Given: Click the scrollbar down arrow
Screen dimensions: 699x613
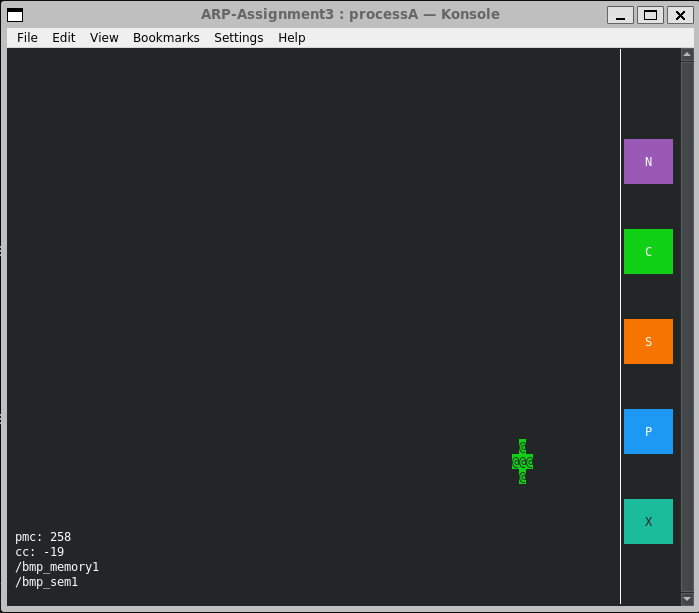Looking at the screenshot, I should (x=687, y=599).
